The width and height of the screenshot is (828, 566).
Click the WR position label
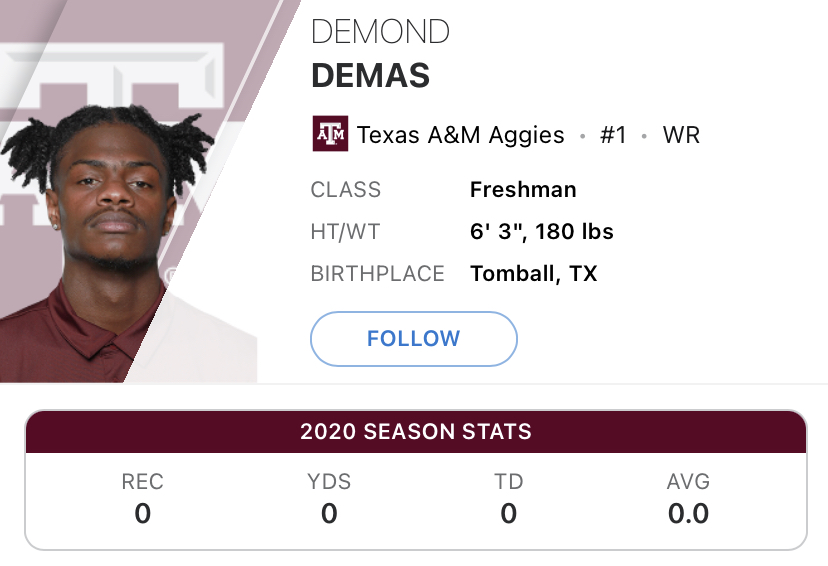click(x=681, y=135)
